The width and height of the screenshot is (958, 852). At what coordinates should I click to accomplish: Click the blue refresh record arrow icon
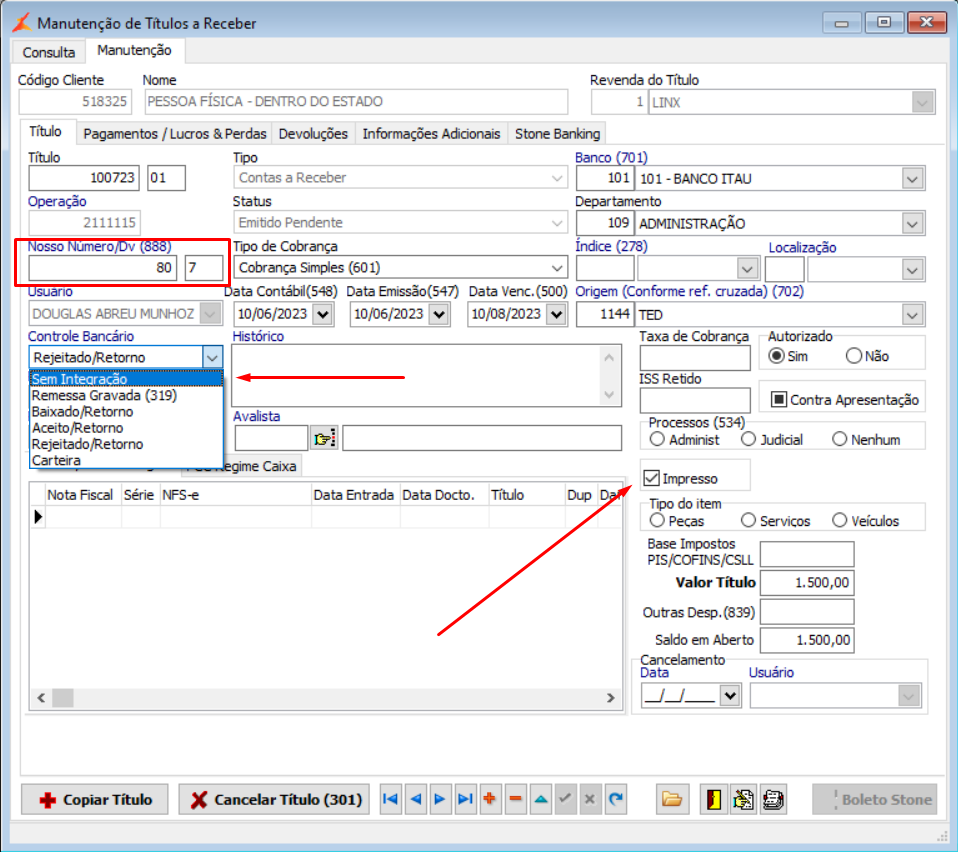click(616, 799)
